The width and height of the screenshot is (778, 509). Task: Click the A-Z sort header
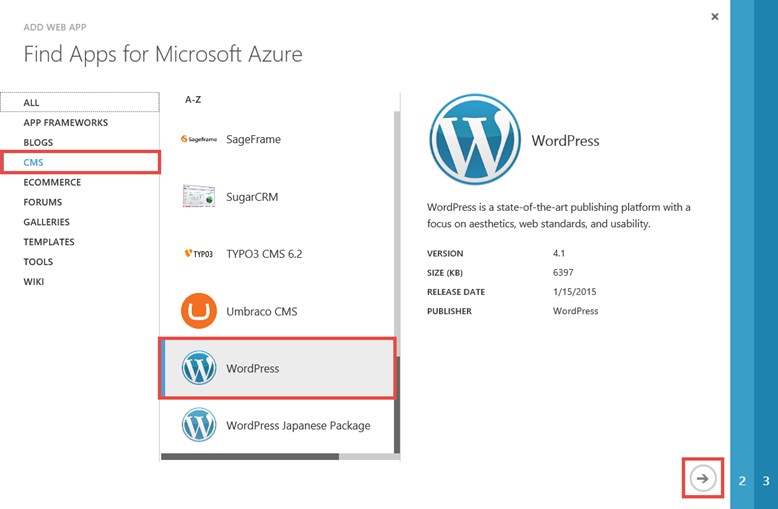click(193, 100)
